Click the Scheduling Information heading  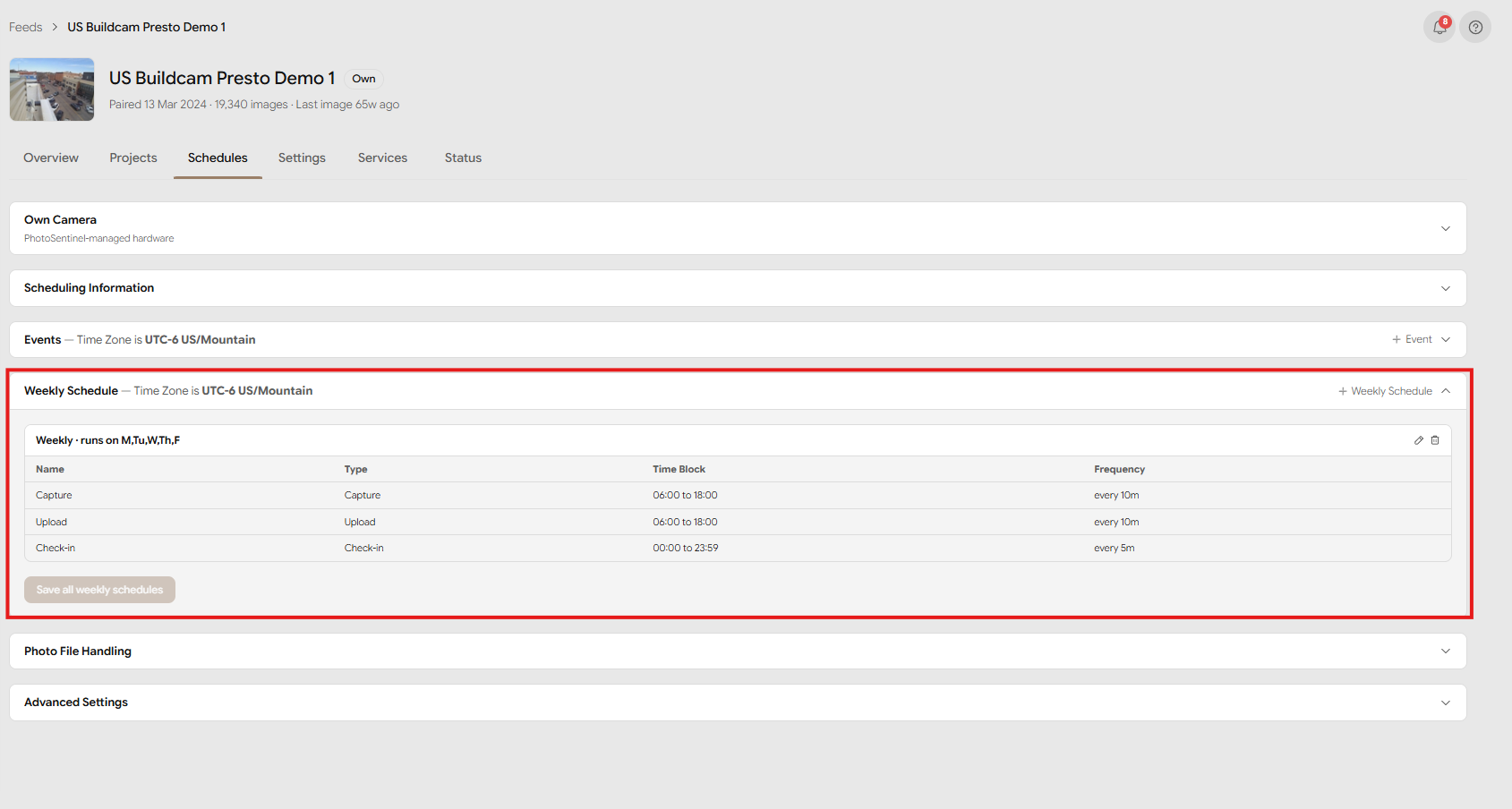coord(89,288)
